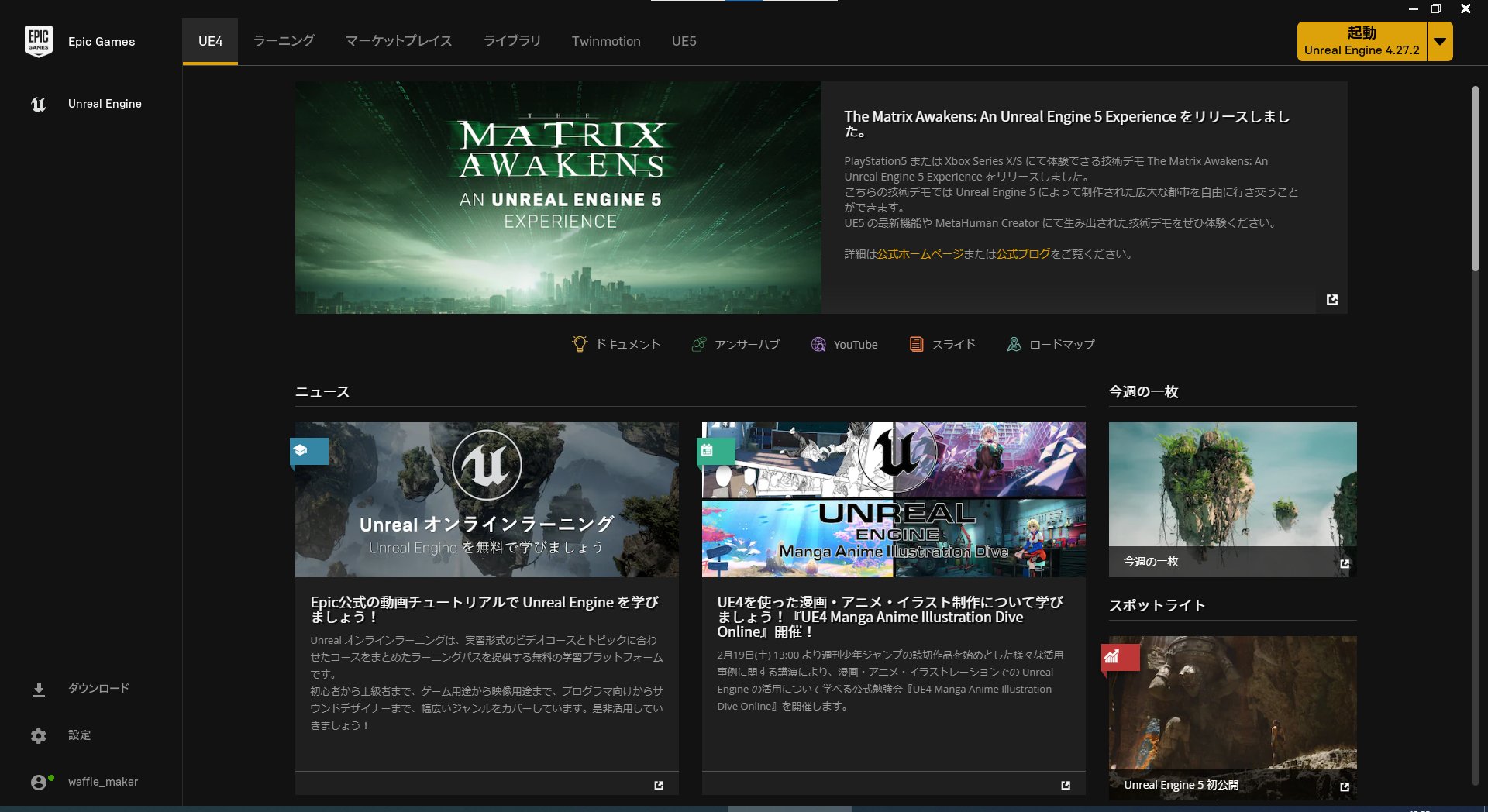Click the アンサーハブ chat icon
The width and height of the screenshot is (1488, 812).
click(699, 344)
